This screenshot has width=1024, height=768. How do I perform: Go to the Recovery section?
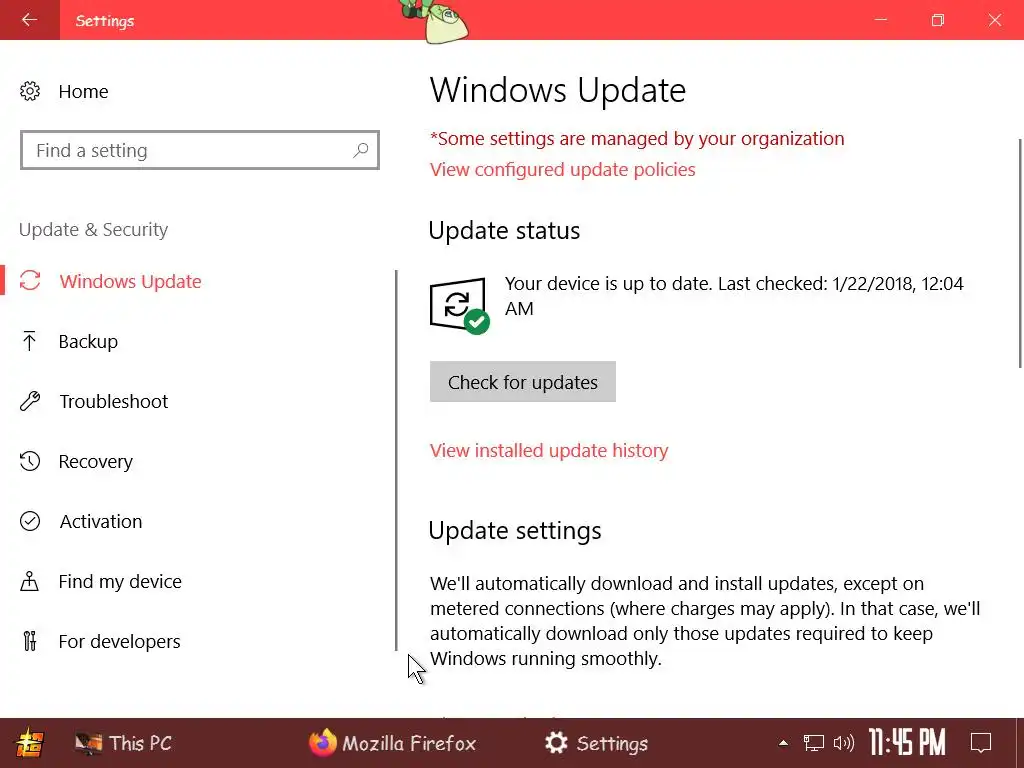tap(95, 462)
